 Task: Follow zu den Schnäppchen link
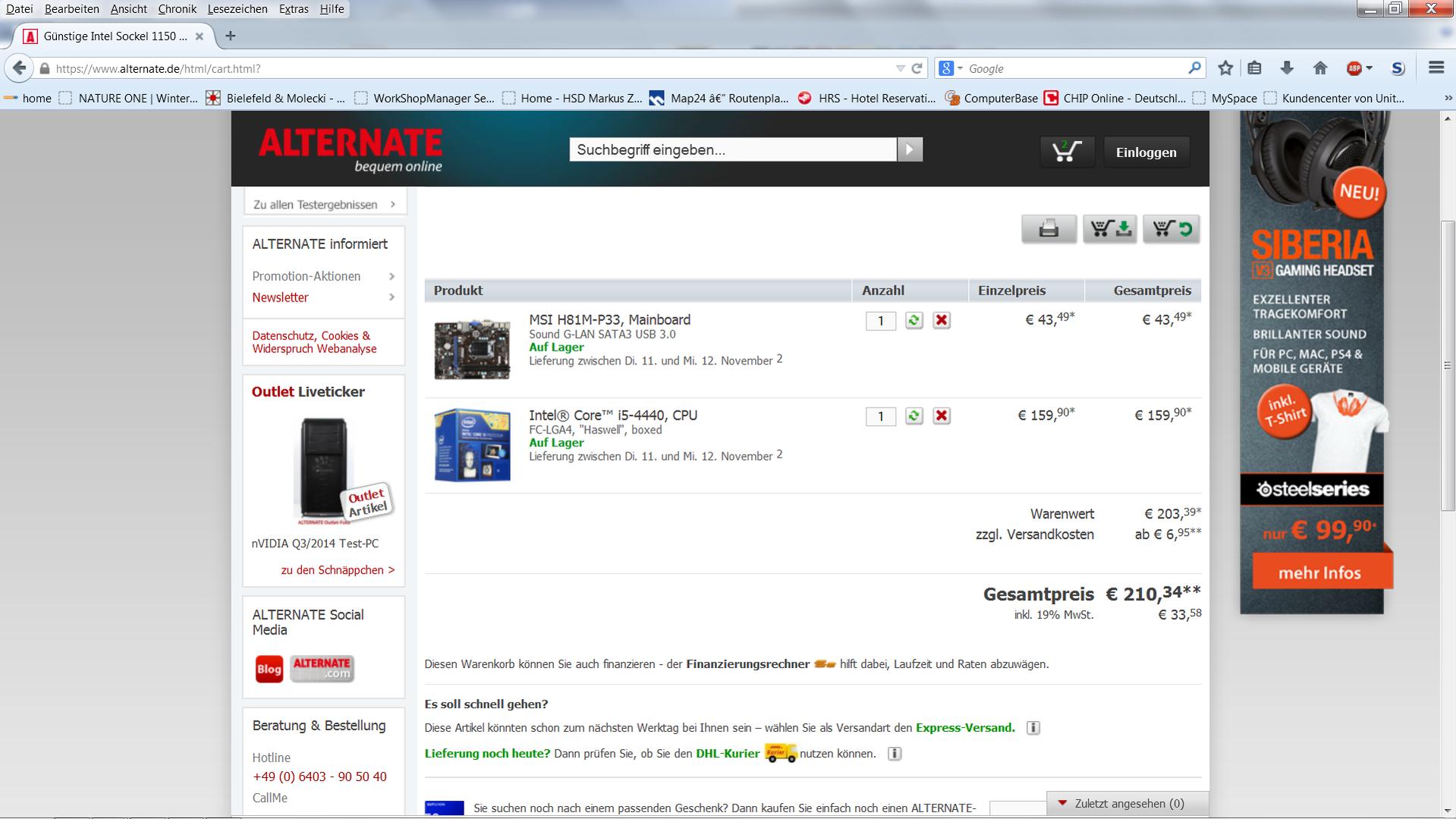click(338, 570)
